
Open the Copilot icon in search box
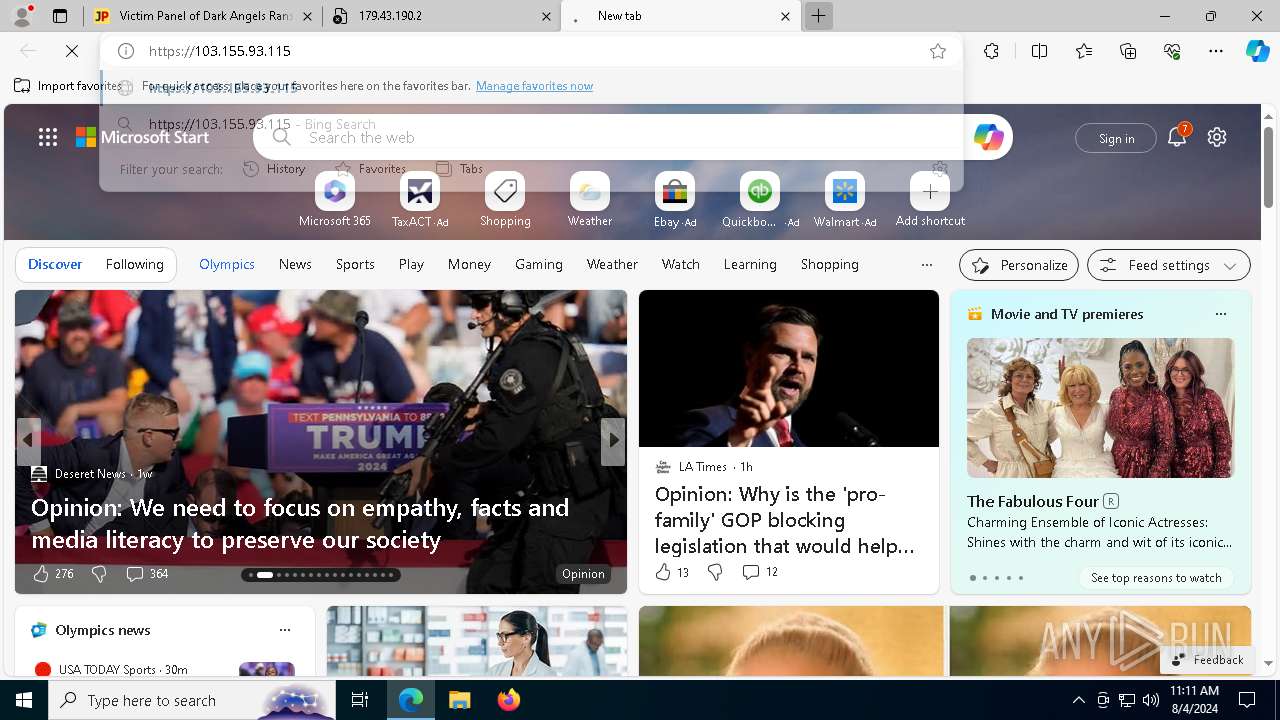[988, 138]
